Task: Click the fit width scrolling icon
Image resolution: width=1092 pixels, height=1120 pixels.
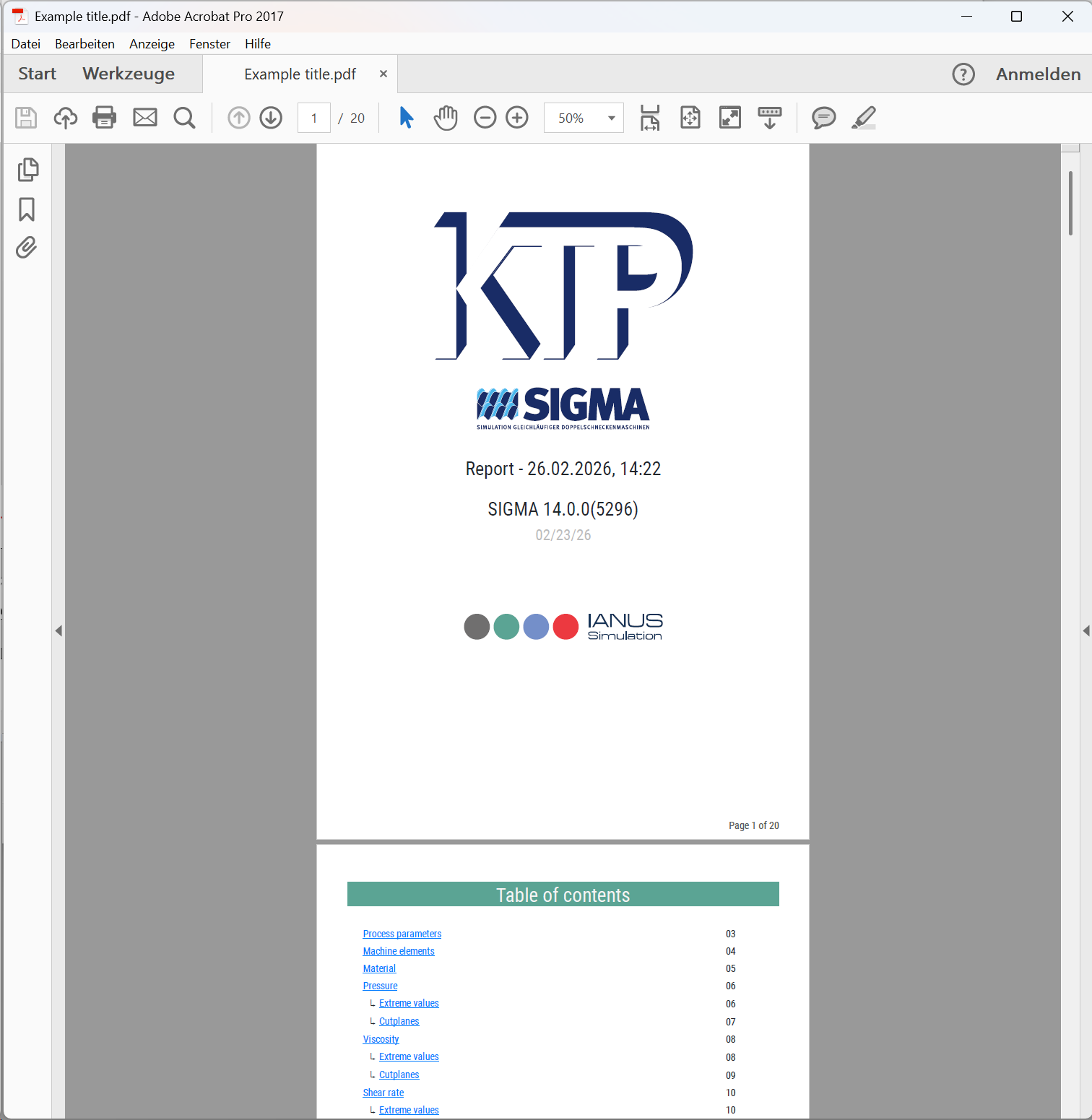Action: (650, 118)
